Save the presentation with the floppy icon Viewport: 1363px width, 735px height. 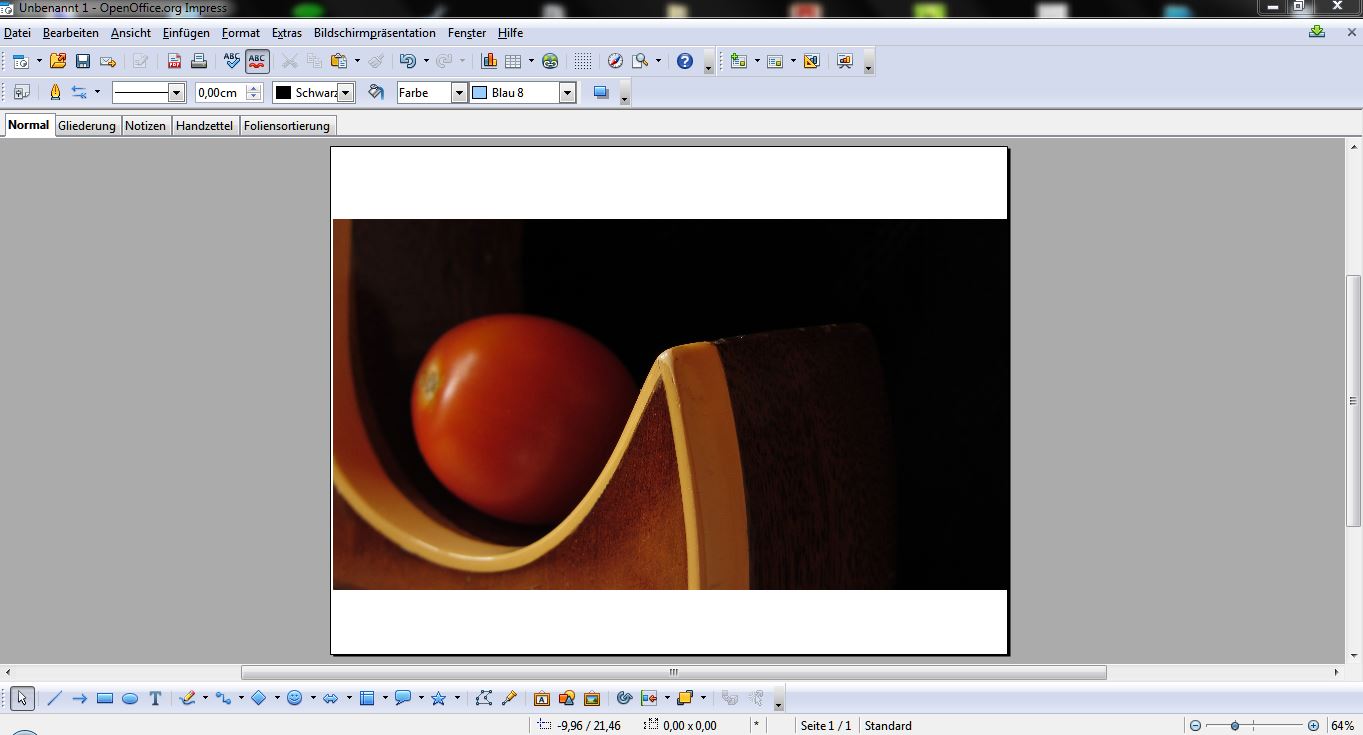coord(83,61)
